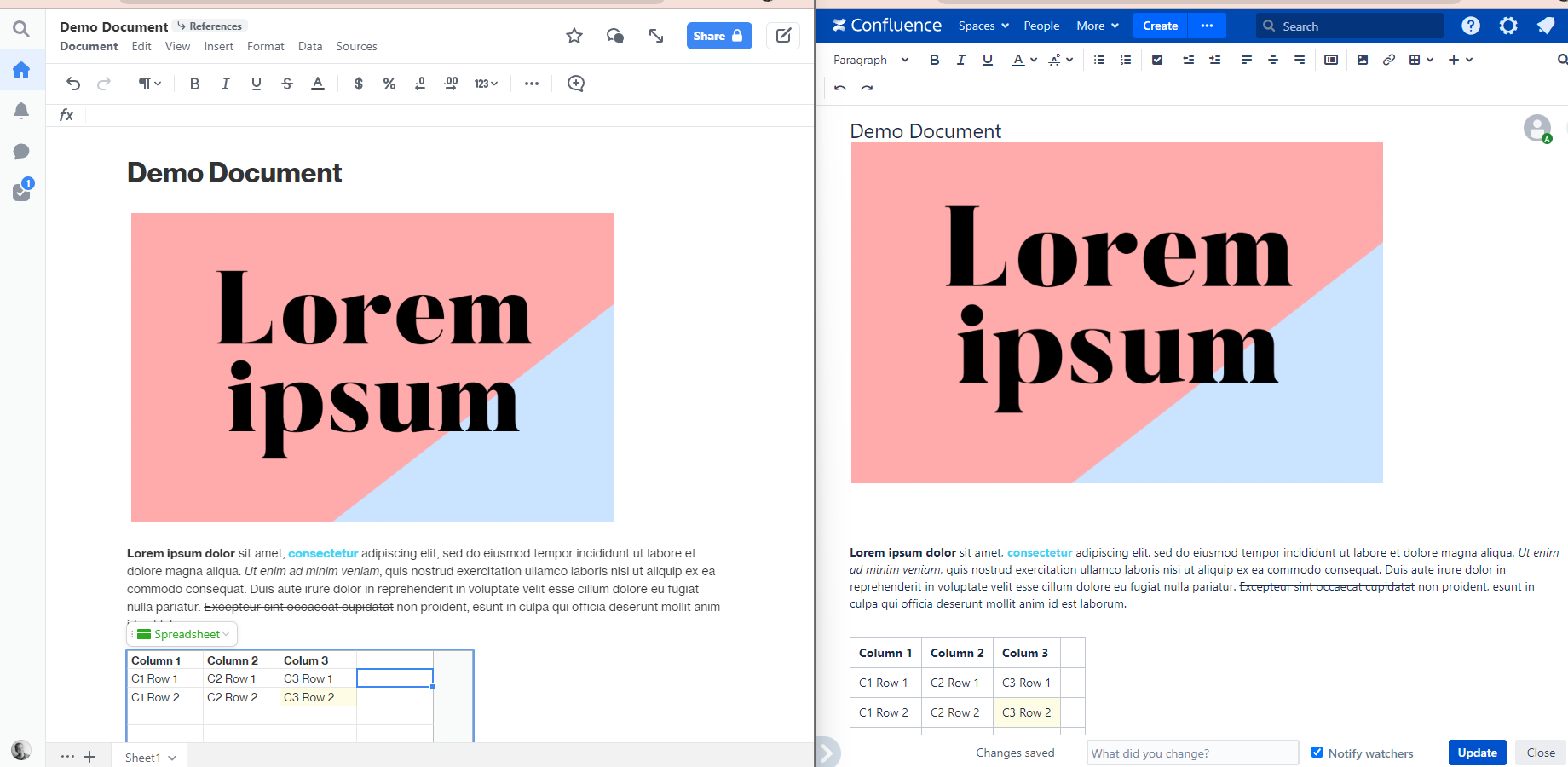Undo in the left document toolbar
The image size is (1568, 767).
[x=73, y=84]
